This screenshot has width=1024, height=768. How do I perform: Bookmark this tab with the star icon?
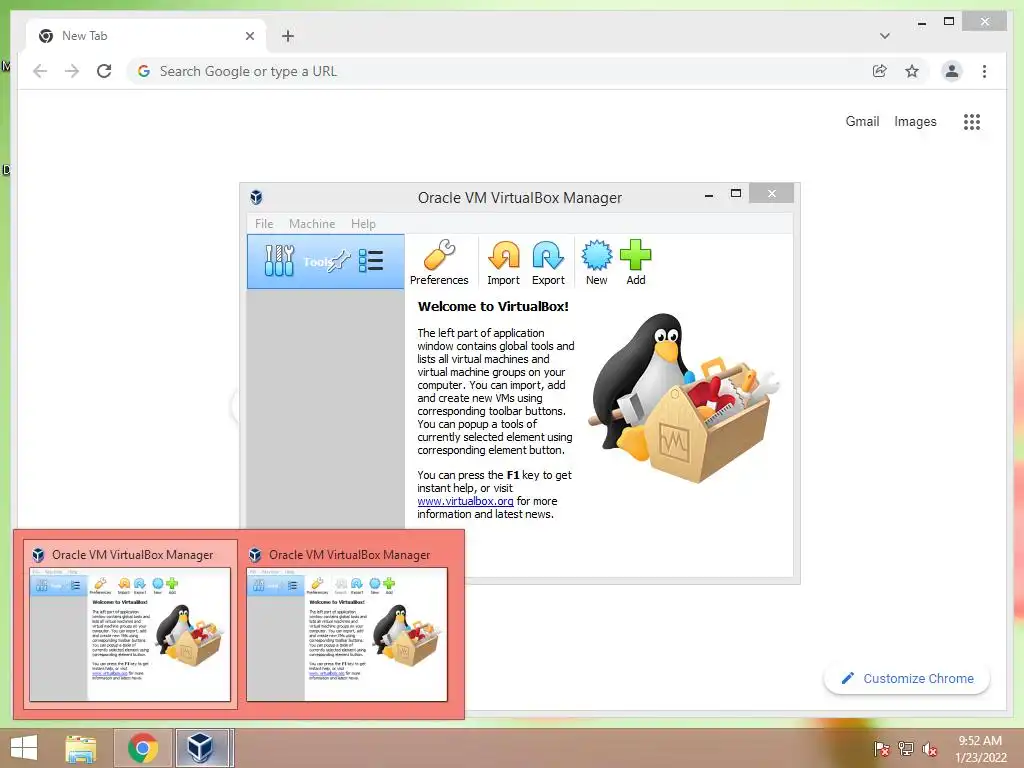click(912, 71)
